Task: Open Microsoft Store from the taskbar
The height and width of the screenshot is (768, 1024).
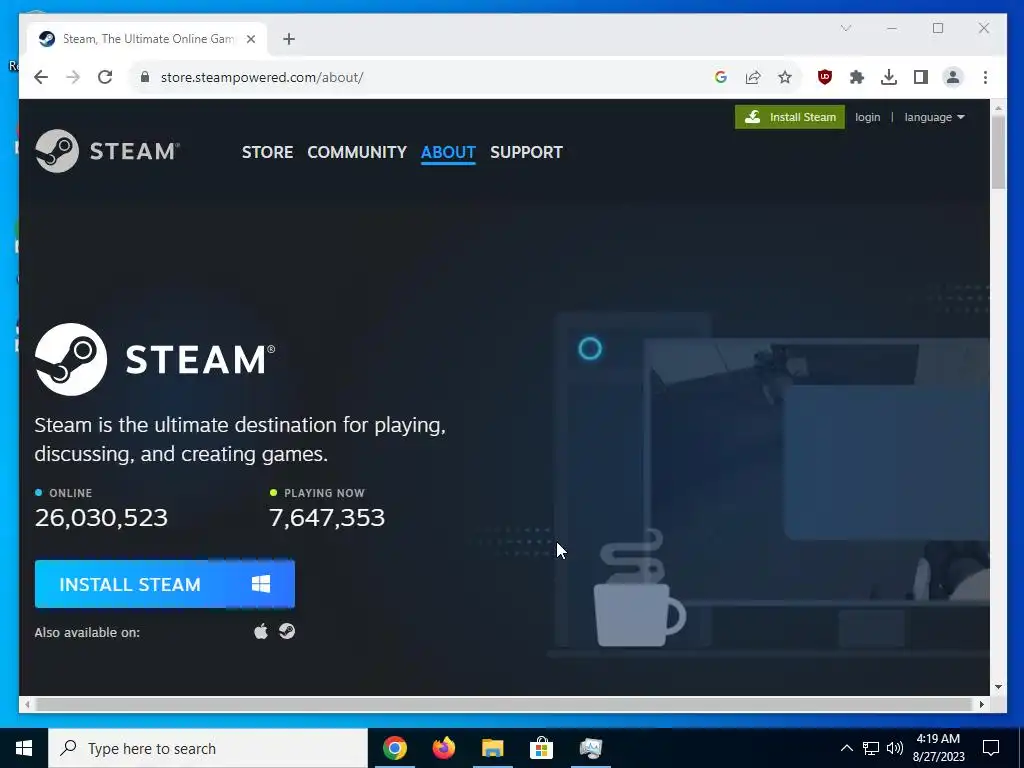Action: [x=541, y=748]
